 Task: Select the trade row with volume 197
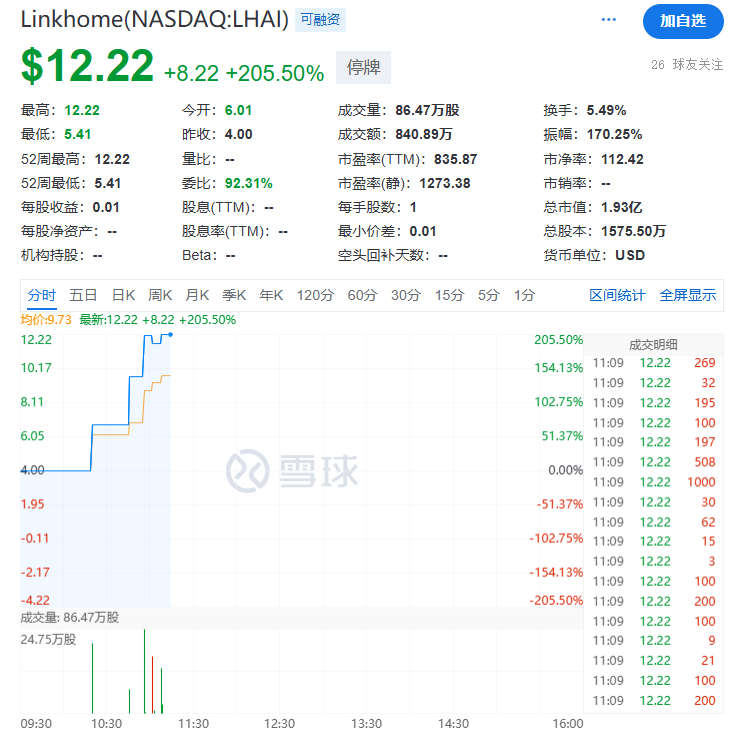(x=654, y=442)
